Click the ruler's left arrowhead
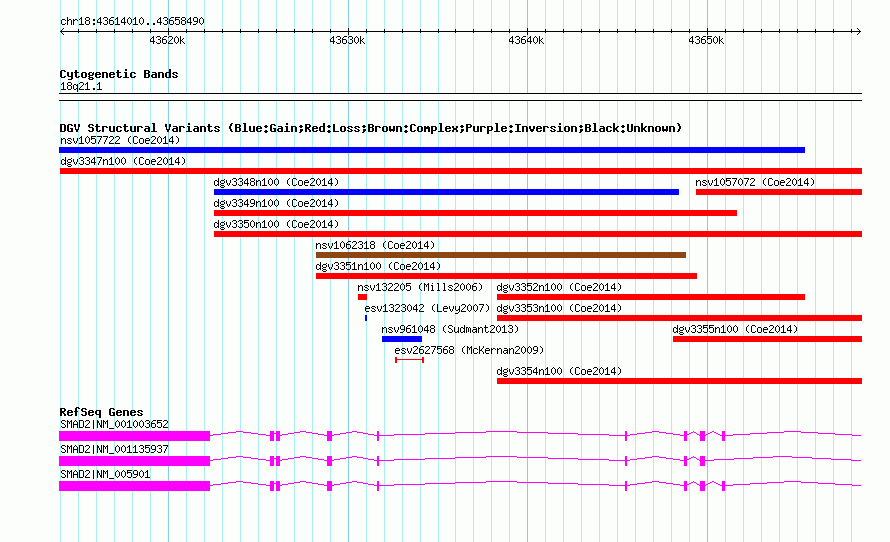The image size is (890, 542). 62,31
